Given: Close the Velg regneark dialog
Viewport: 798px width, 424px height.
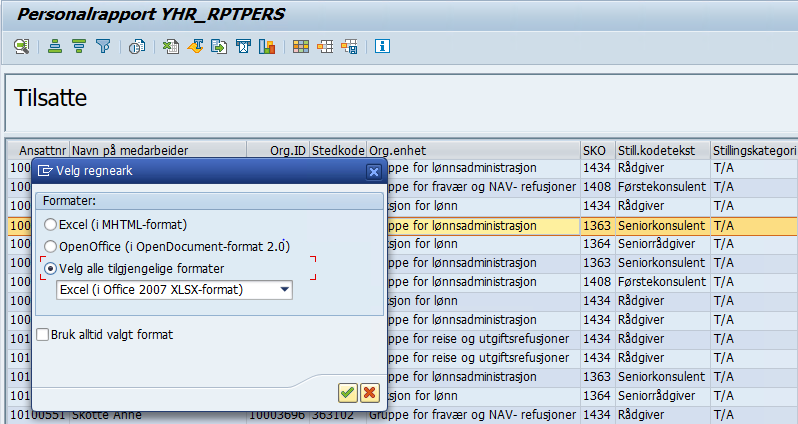Looking at the screenshot, I should point(374,172).
